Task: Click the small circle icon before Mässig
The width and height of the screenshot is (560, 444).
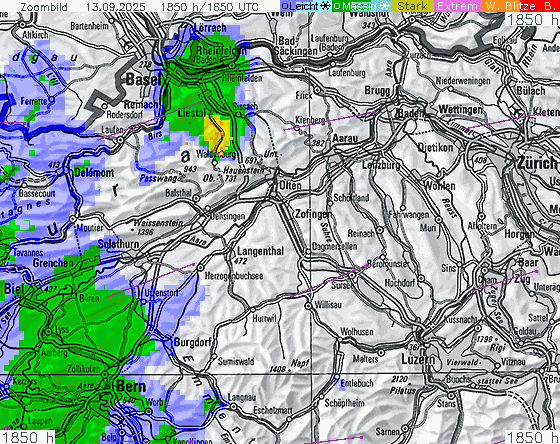Action: click(x=337, y=6)
